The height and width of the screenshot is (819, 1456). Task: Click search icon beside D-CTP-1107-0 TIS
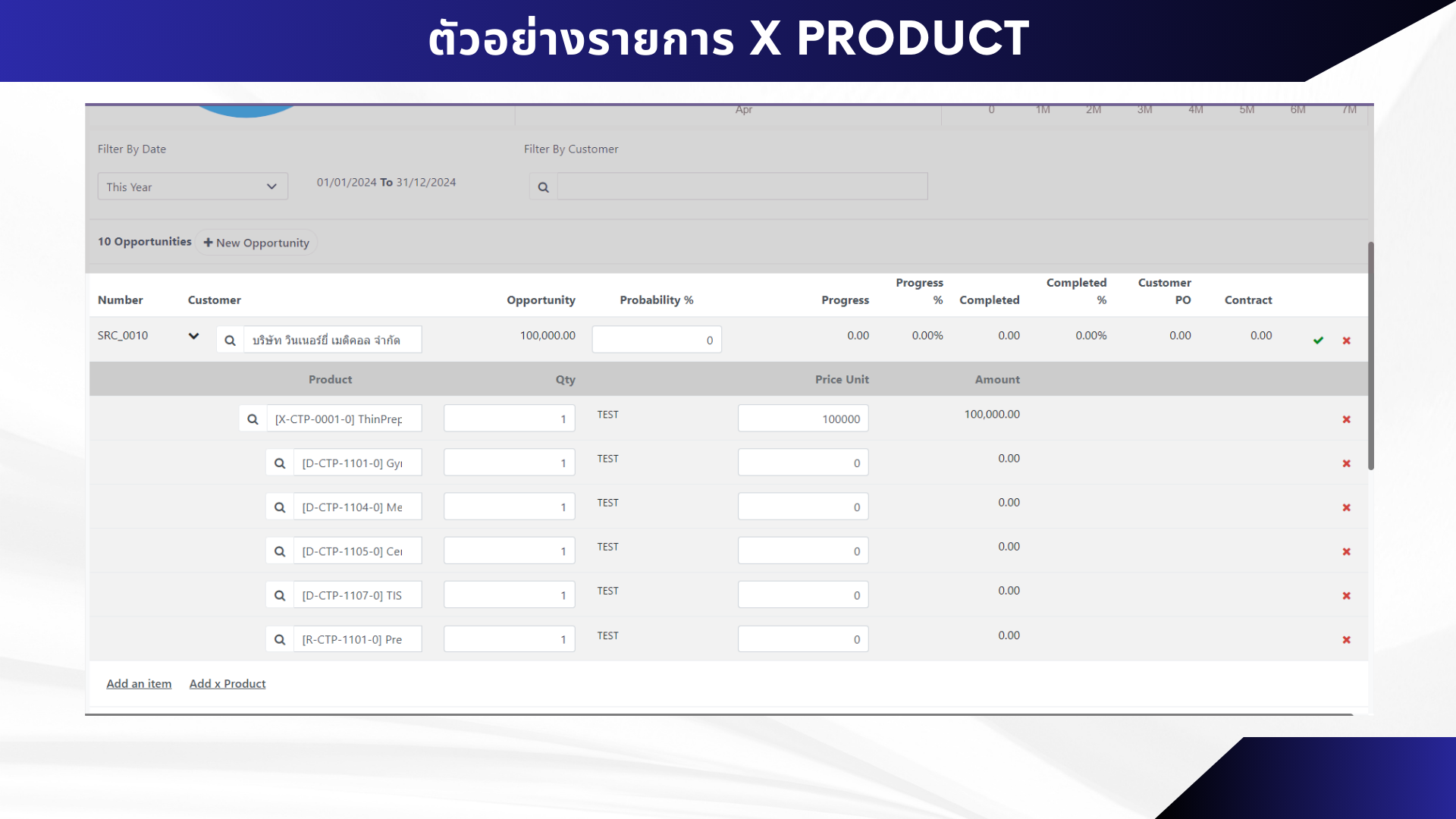coord(280,595)
